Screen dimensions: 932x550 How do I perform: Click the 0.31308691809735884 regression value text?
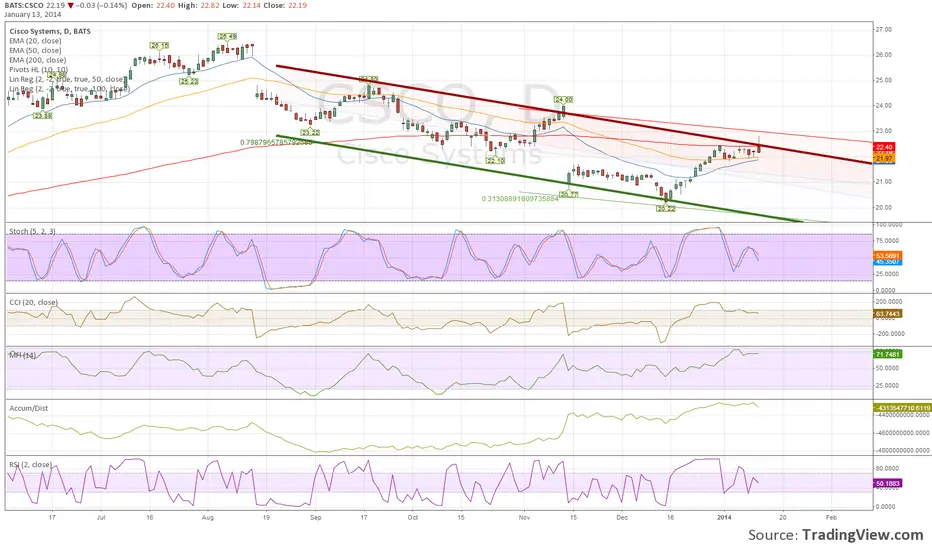[x=520, y=199]
